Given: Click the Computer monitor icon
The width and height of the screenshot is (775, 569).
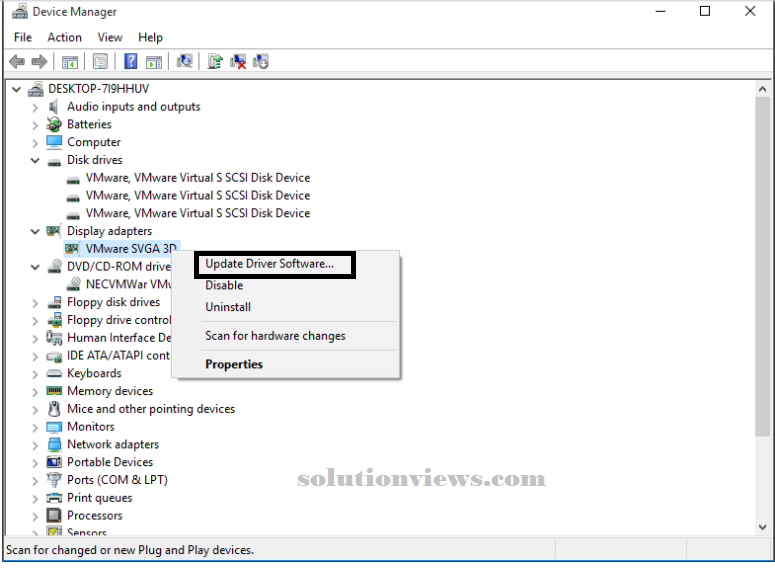Looking at the screenshot, I should pyautogui.click(x=54, y=142).
